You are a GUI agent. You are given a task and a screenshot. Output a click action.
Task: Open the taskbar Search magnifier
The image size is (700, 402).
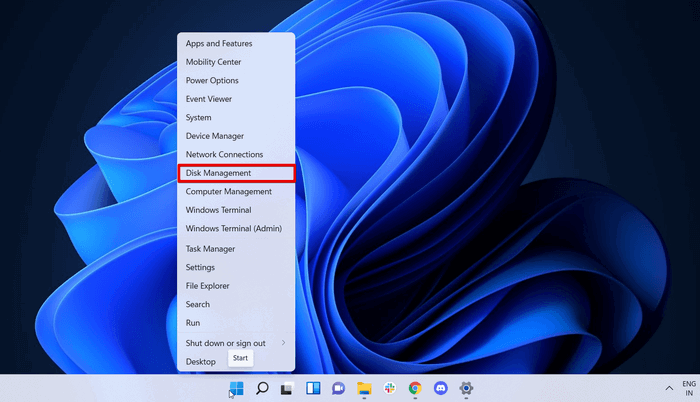coord(262,388)
